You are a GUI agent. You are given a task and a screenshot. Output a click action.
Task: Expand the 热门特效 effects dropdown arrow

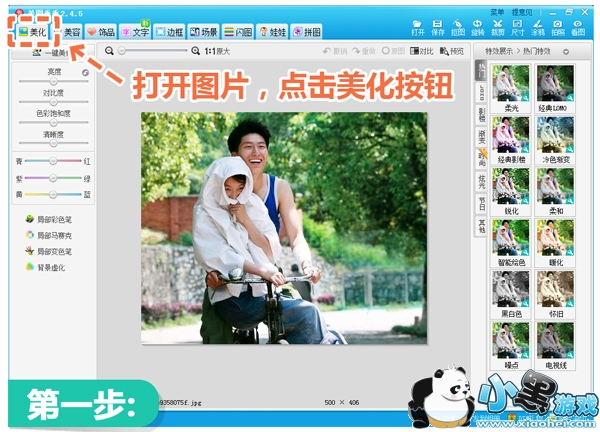(566, 52)
